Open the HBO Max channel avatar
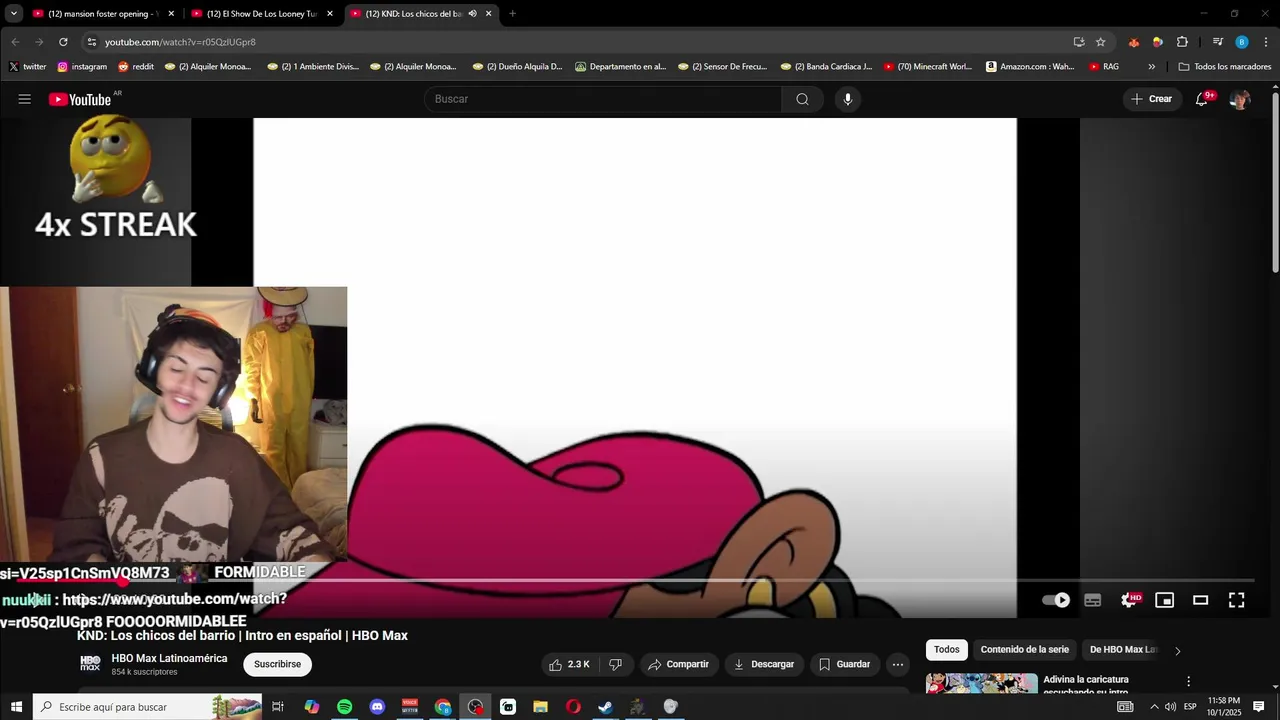Screen dimensions: 1280x720 pos(90,664)
